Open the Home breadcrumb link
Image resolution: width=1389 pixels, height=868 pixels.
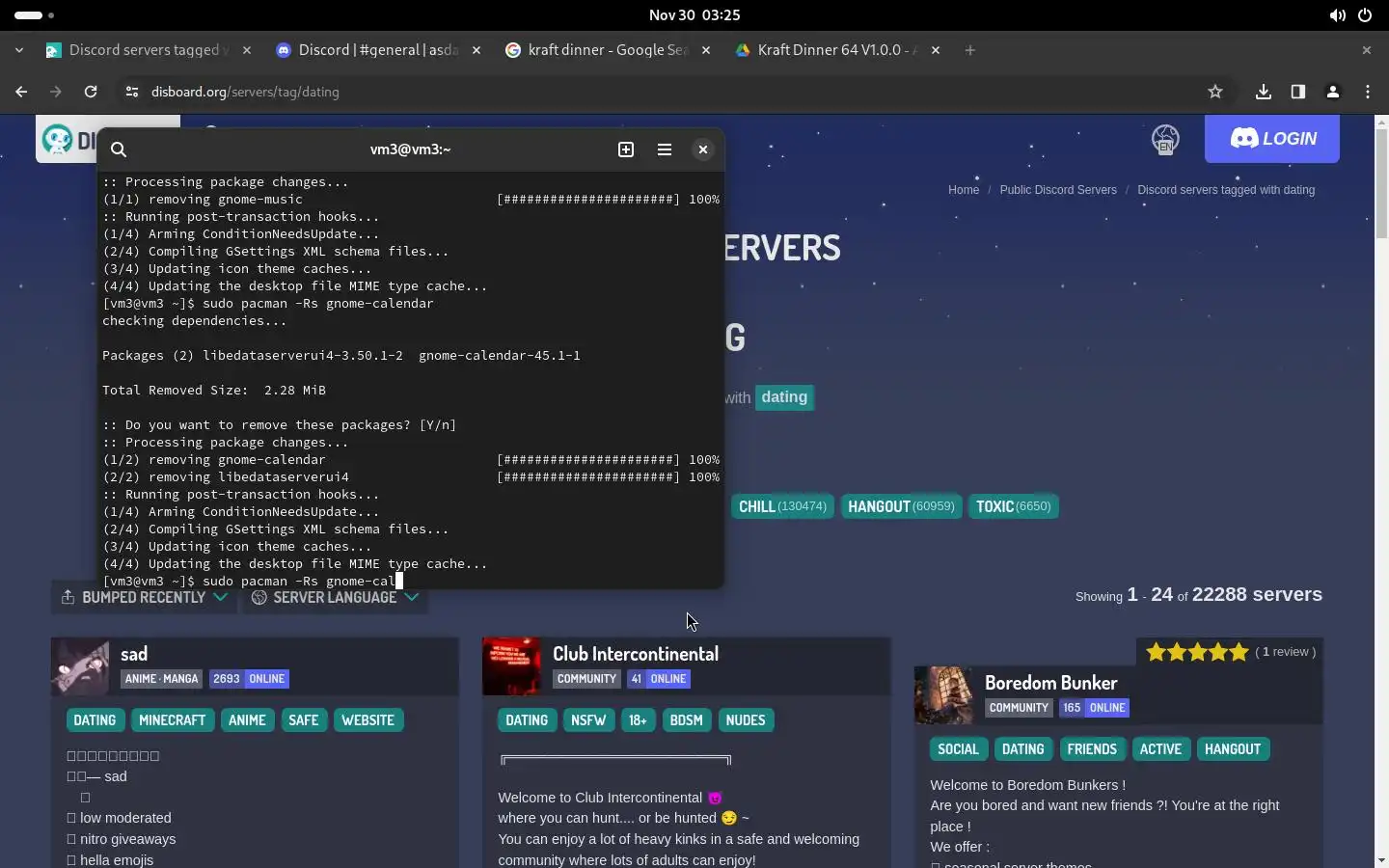964,190
